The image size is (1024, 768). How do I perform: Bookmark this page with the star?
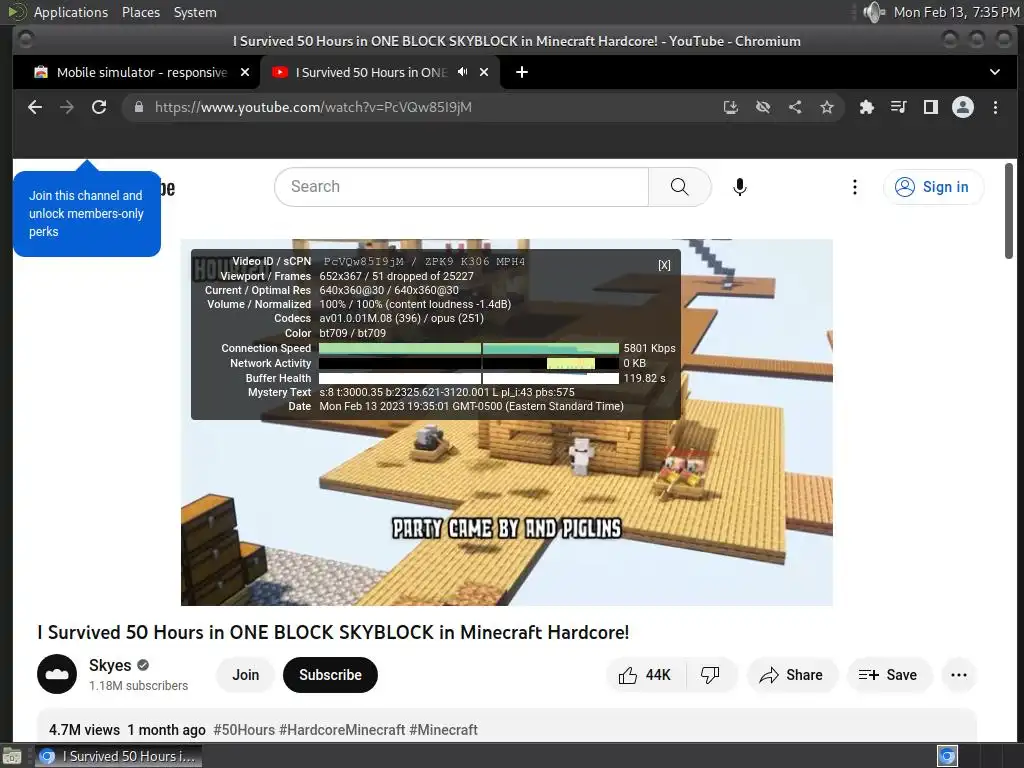click(827, 107)
